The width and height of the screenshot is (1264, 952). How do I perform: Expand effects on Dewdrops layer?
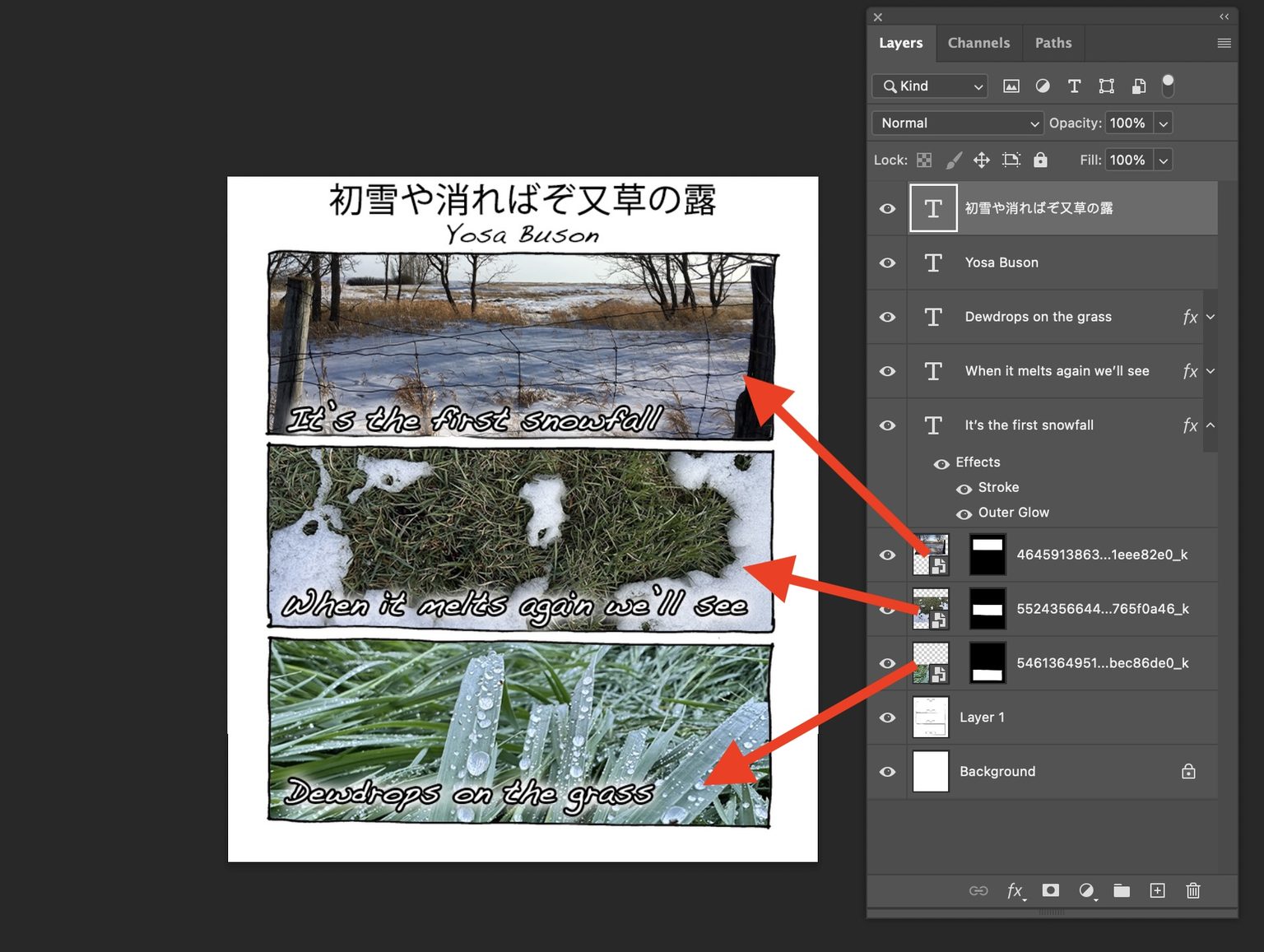click(x=1211, y=317)
